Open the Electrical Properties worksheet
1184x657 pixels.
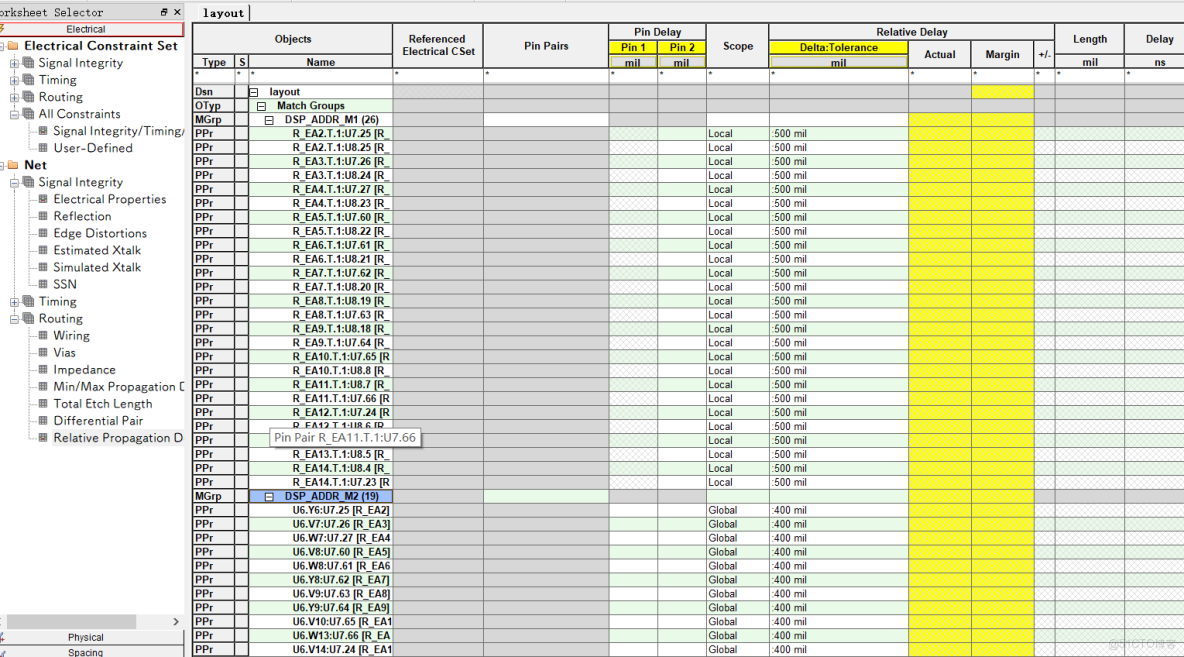pos(109,199)
